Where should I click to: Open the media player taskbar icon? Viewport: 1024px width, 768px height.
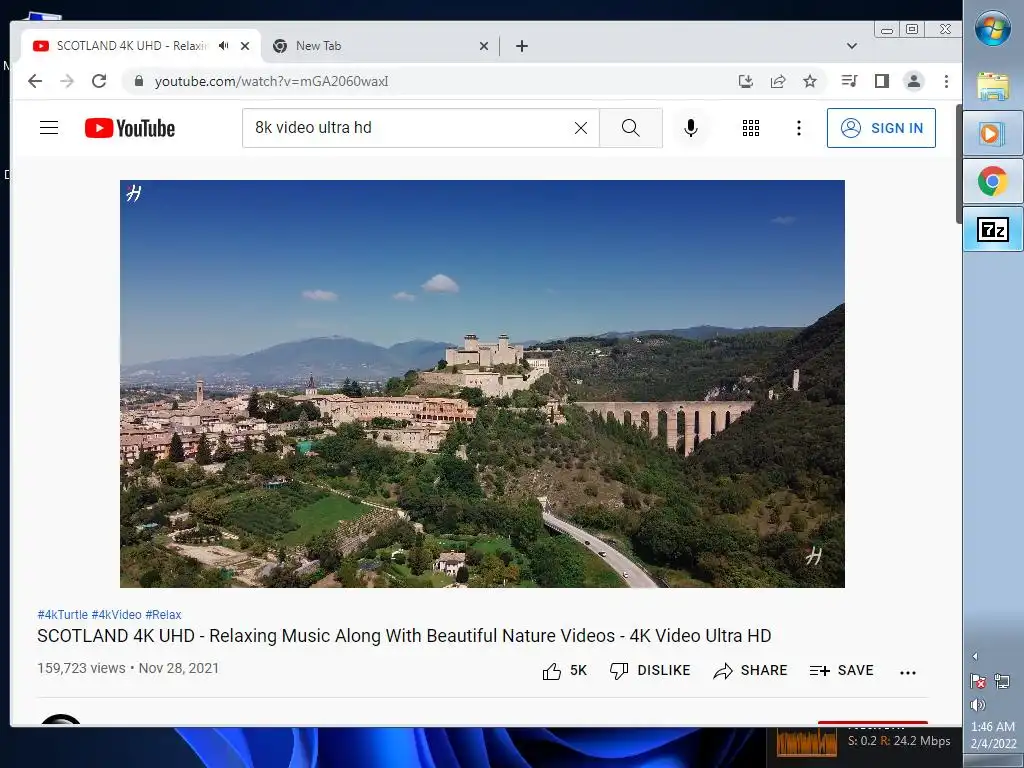click(993, 134)
